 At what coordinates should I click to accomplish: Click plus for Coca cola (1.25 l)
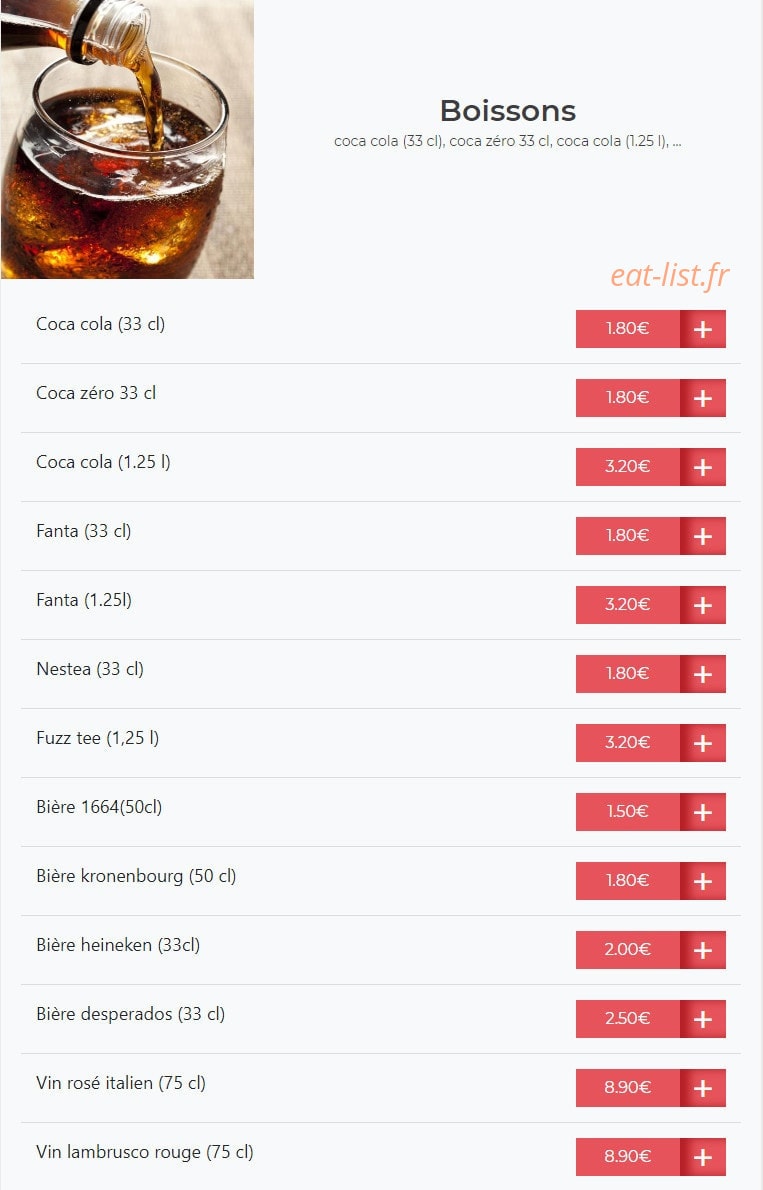pos(702,467)
